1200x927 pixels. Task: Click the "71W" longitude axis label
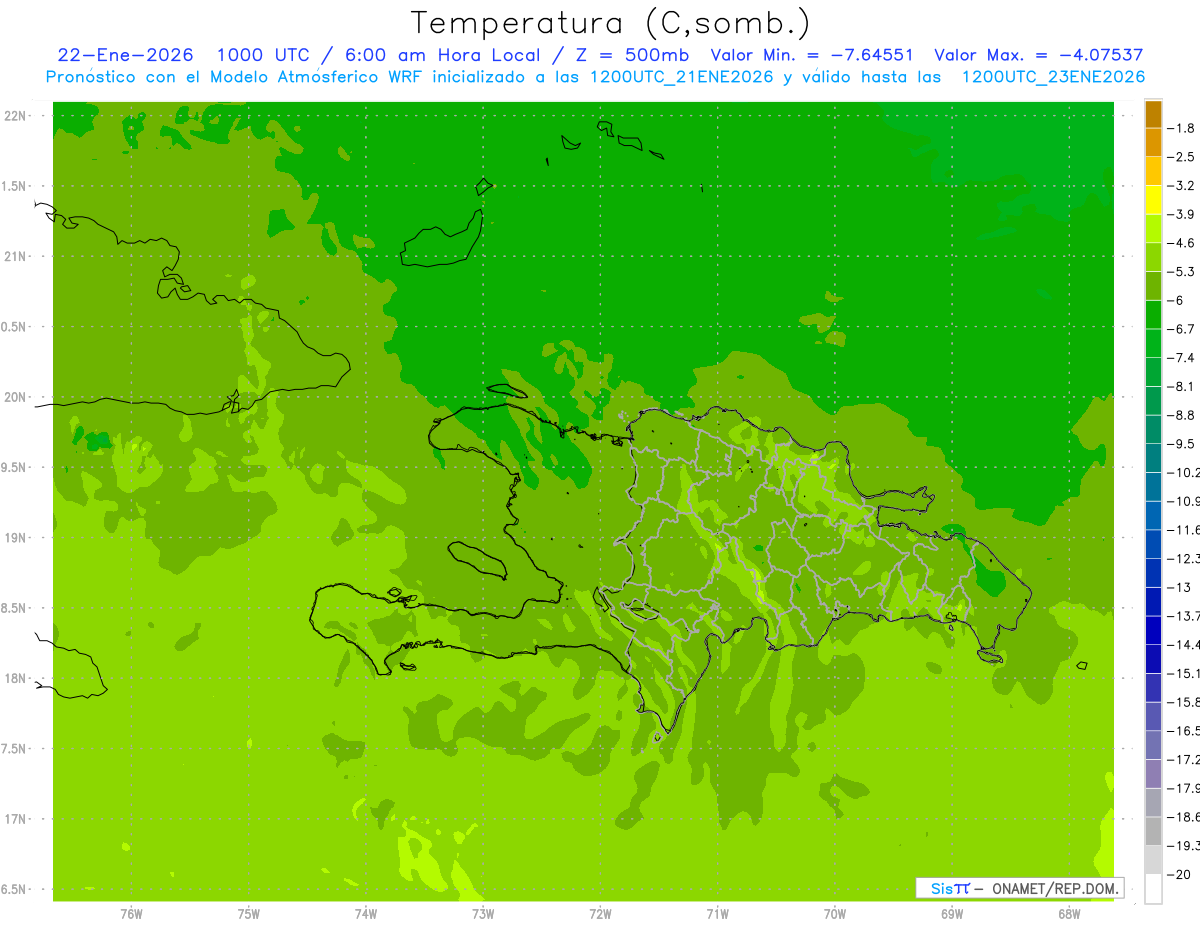coord(717,914)
